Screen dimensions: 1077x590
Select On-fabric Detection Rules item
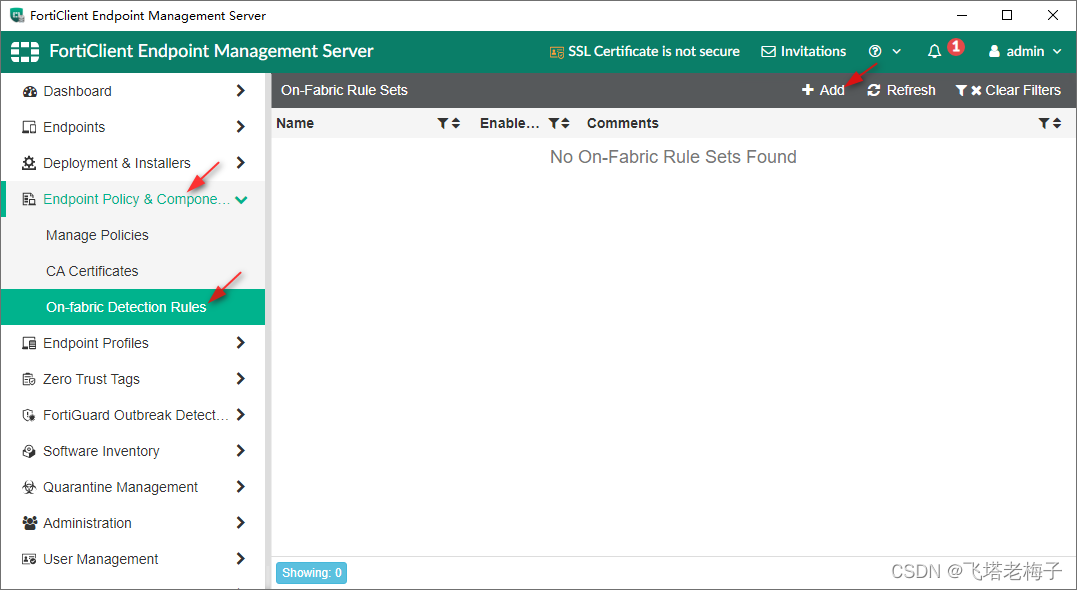[133, 307]
